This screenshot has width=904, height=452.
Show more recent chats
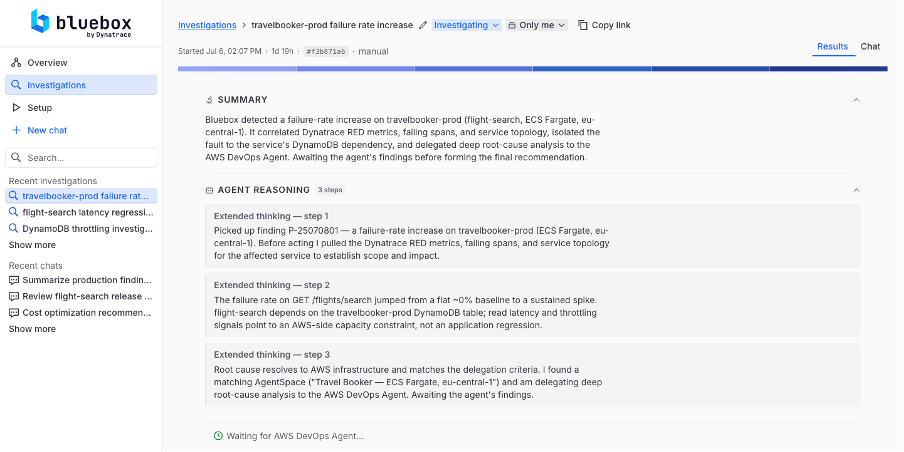(32, 329)
